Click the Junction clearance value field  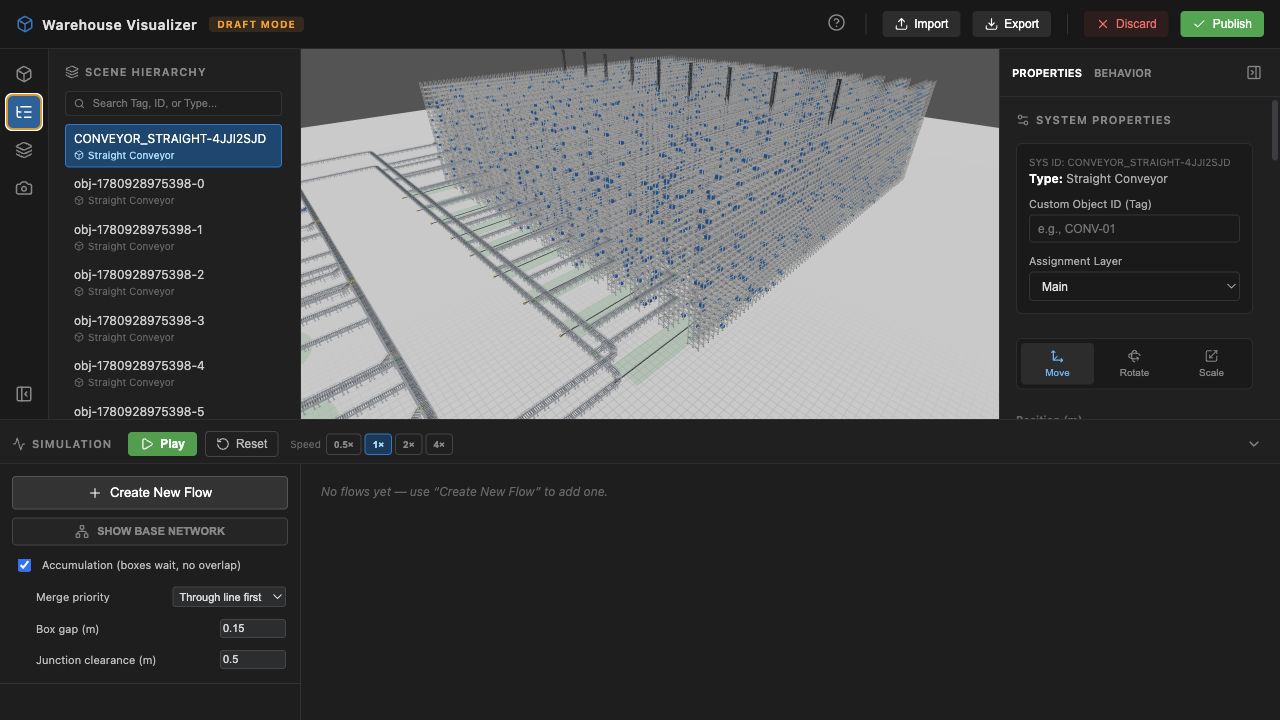253,659
